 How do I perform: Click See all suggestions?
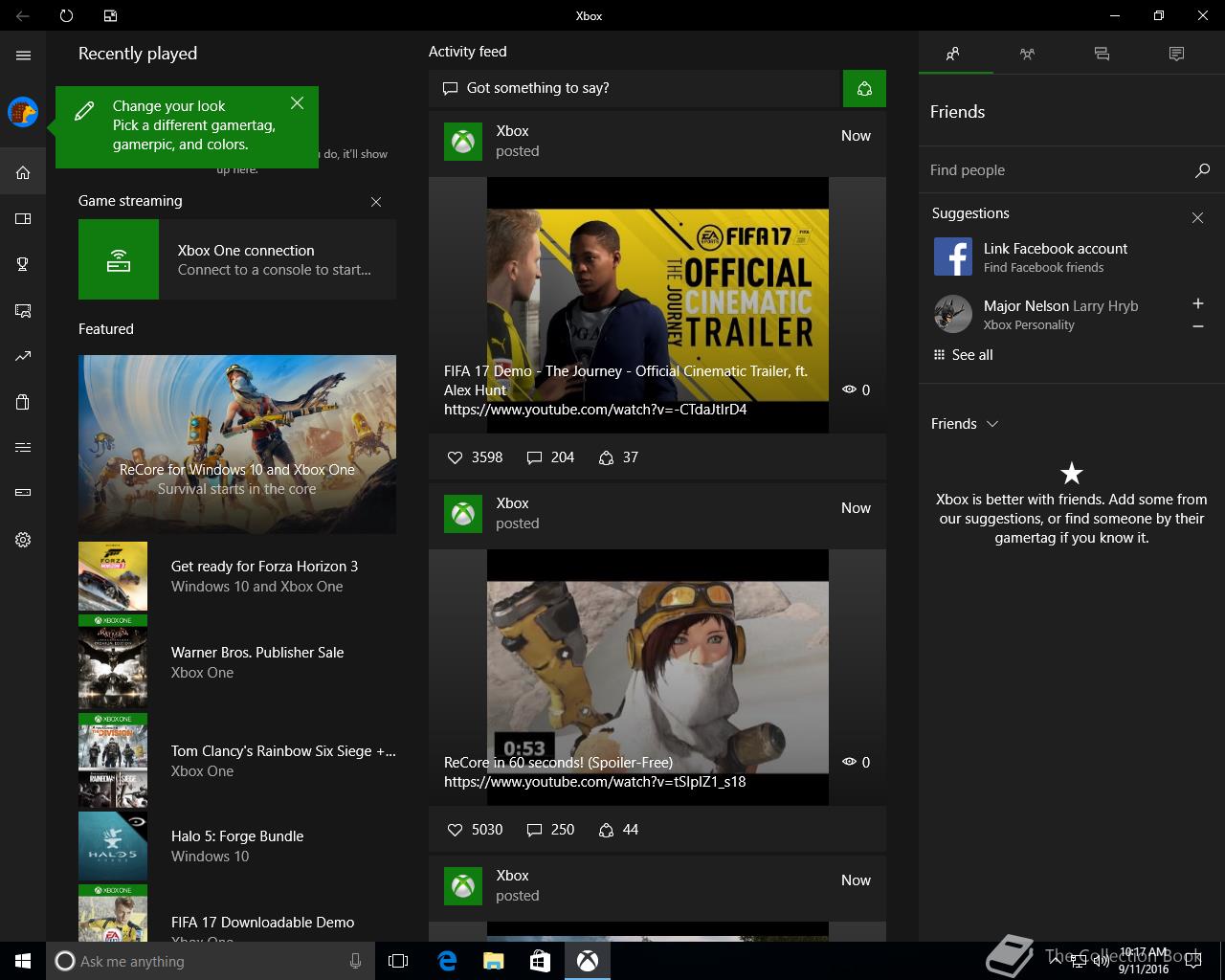pyautogui.click(x=963, y=355)
